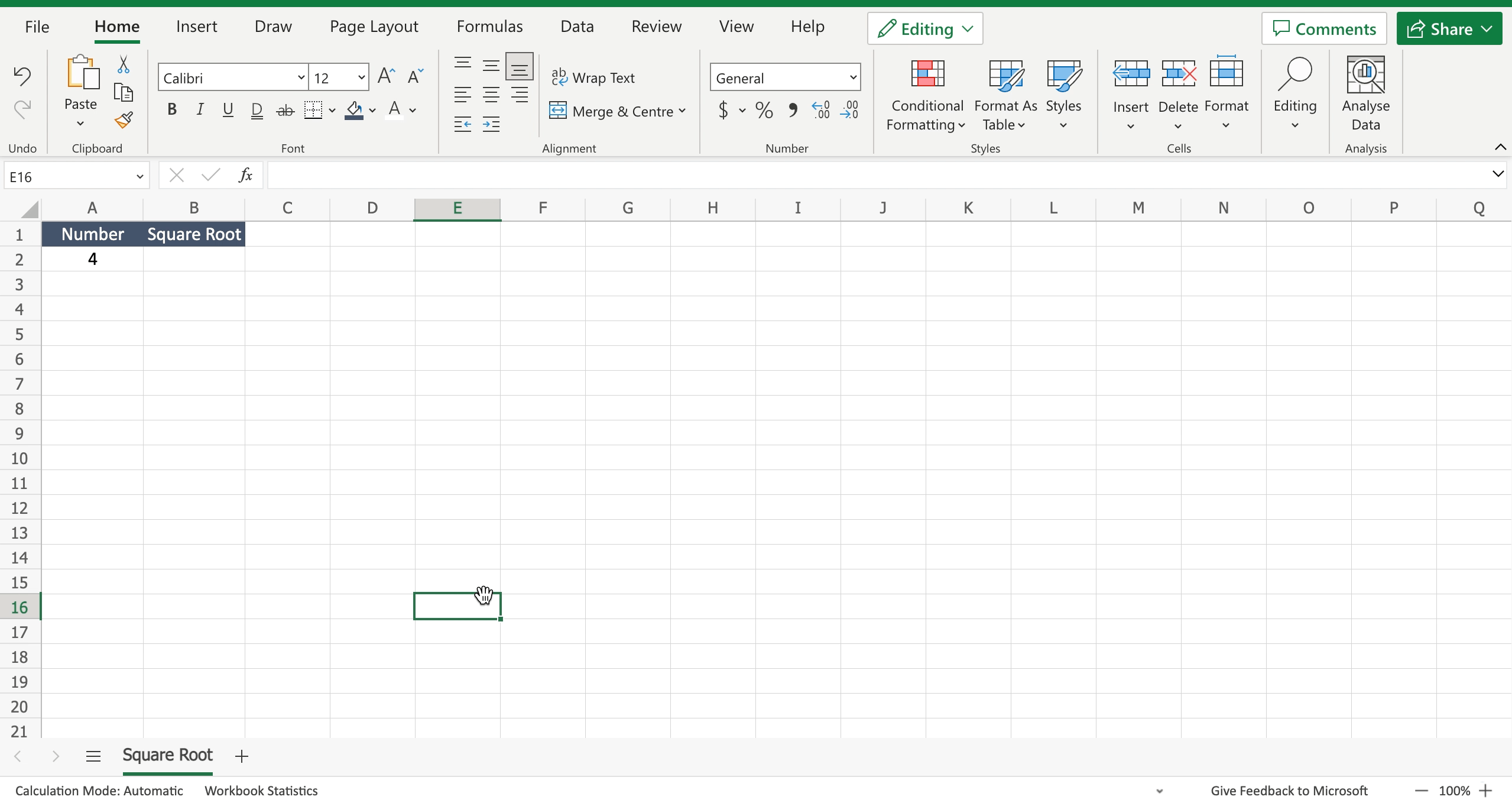This screenshot has height=803, width=1512.
Task: Open the Insert ribbon tab
Action: [x=196, y=26]
